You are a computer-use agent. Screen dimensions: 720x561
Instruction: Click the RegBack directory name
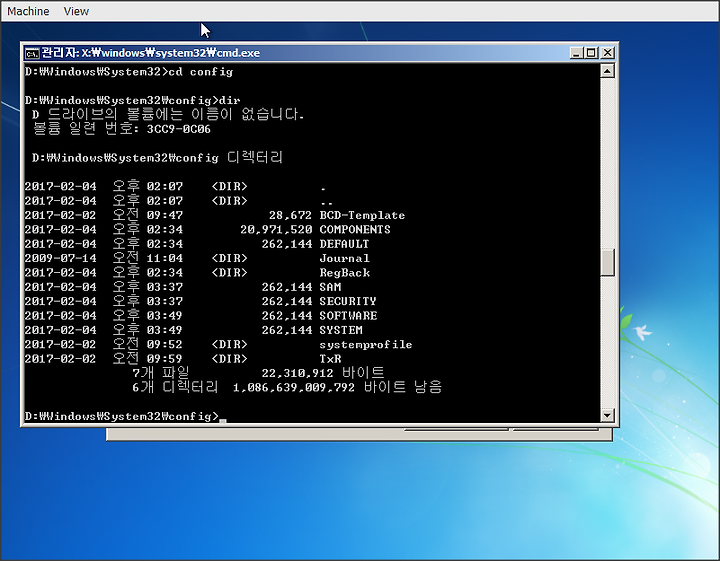click(x=344, y=273)
